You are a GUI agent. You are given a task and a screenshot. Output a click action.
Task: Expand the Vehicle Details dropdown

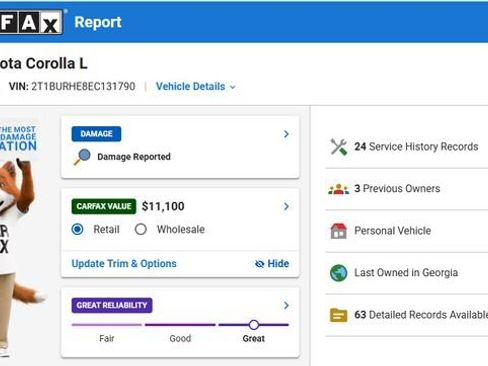[196, 87]
